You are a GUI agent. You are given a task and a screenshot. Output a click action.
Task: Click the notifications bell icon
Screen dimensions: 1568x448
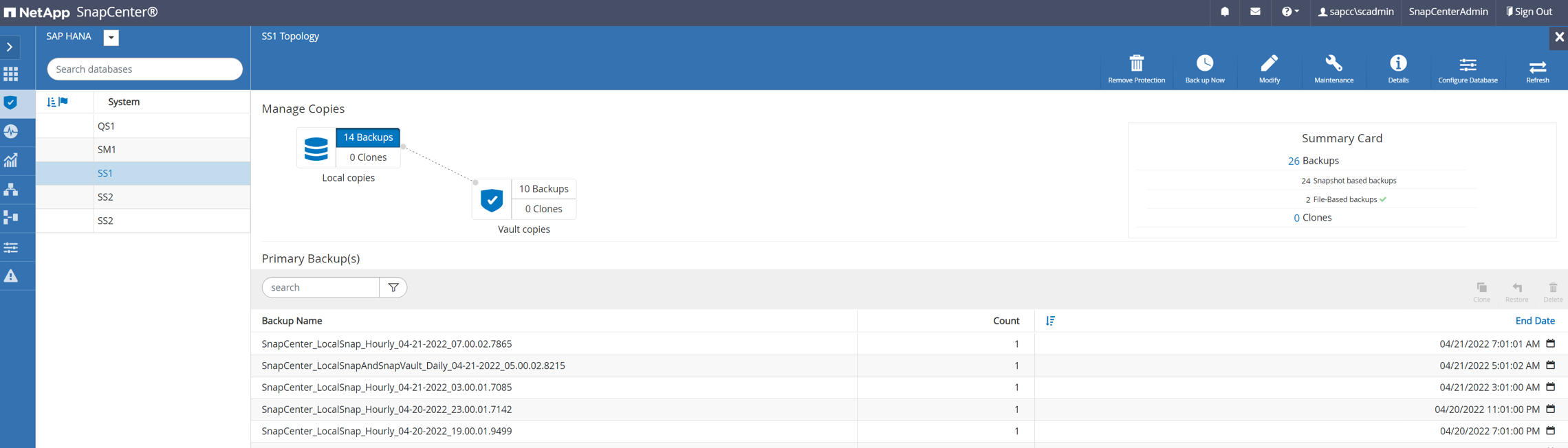tap(1225, 12)
